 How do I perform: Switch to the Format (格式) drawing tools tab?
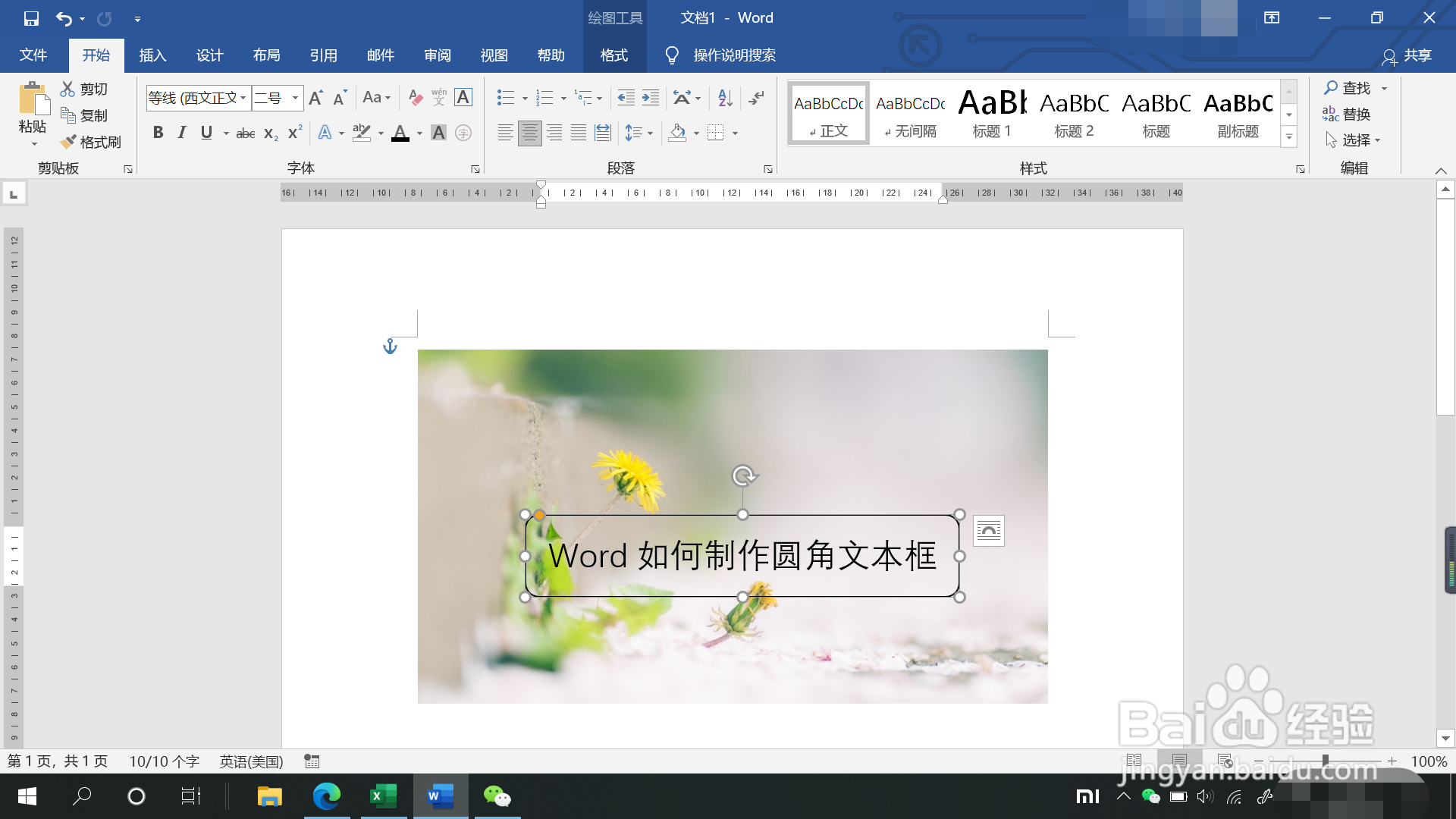614,55
